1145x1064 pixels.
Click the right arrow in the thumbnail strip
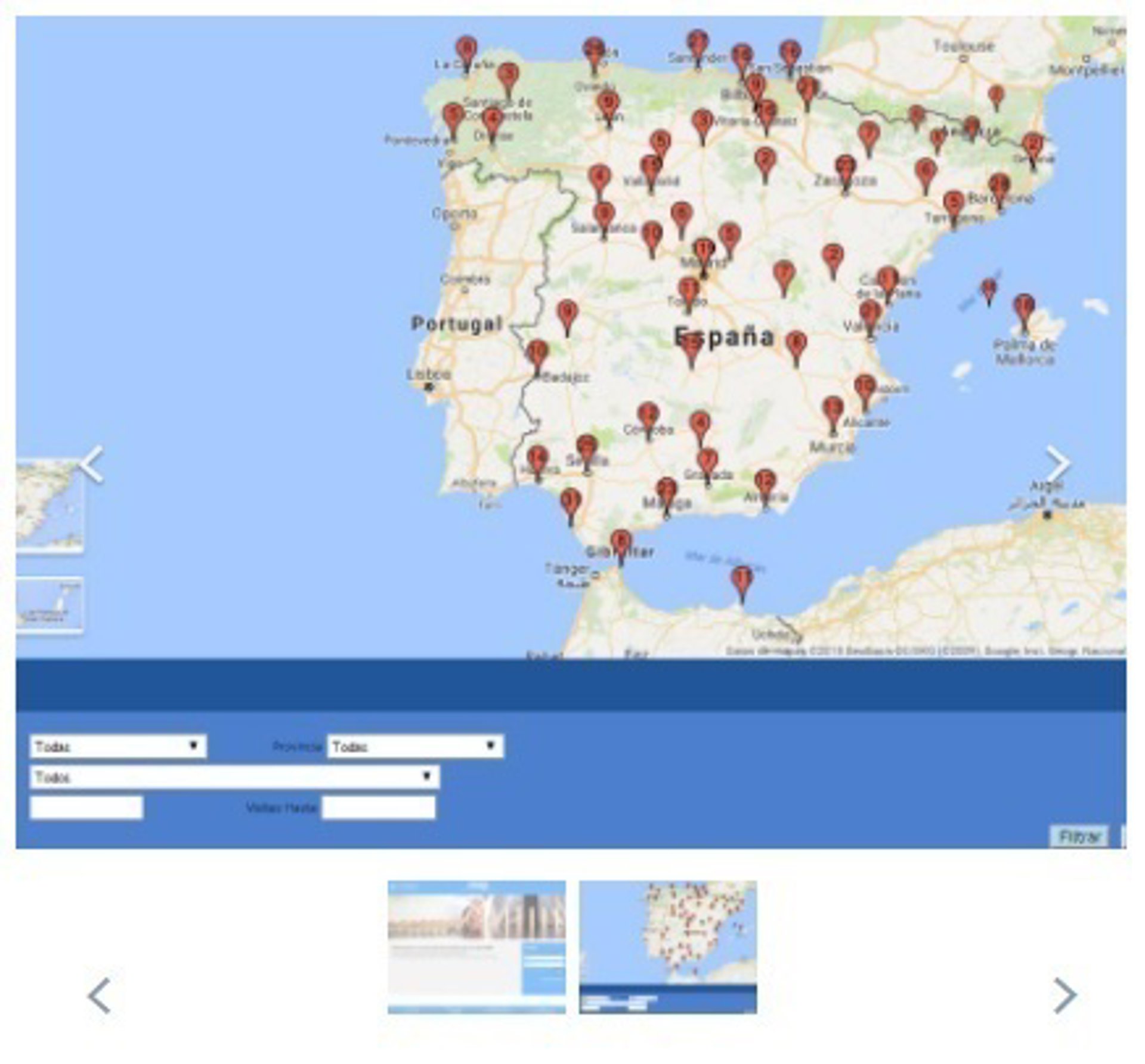[x=1065, y=995]
